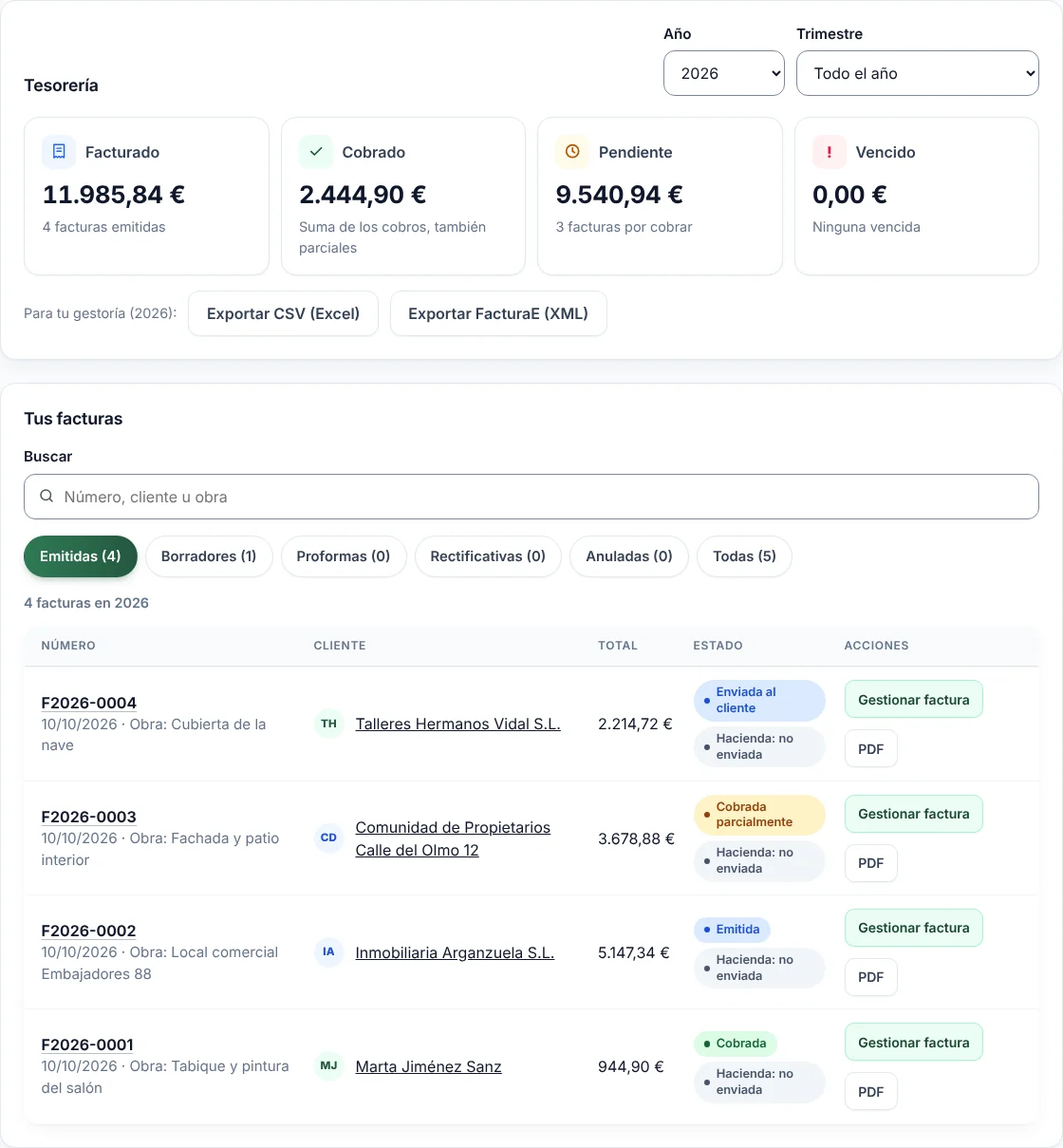Click the 9.540,94 € pending amount
Viewport: 1063px width, 1148px height.
point(620,195)
